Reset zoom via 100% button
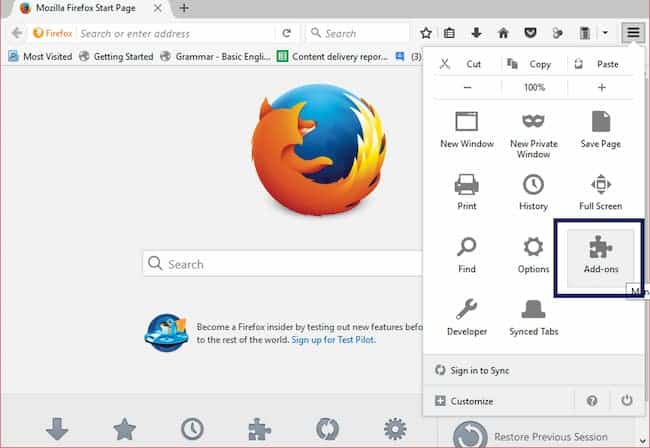 click(x=534, y=87)
